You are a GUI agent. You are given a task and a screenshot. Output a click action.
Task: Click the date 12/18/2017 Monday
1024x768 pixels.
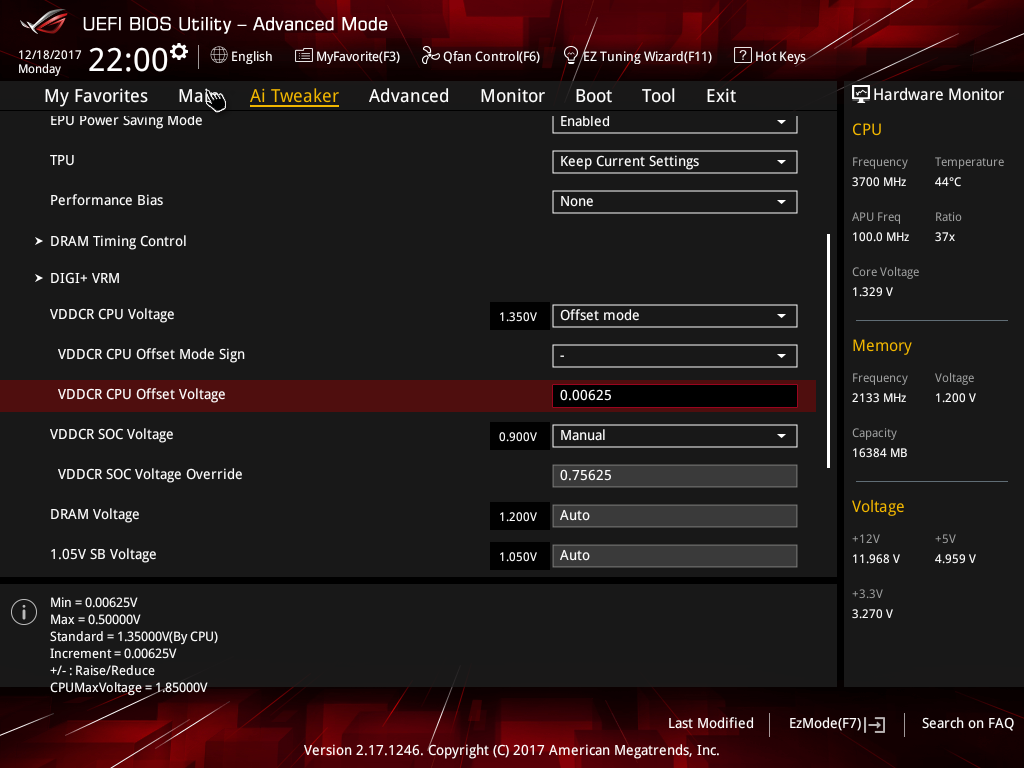click(50, 61)
